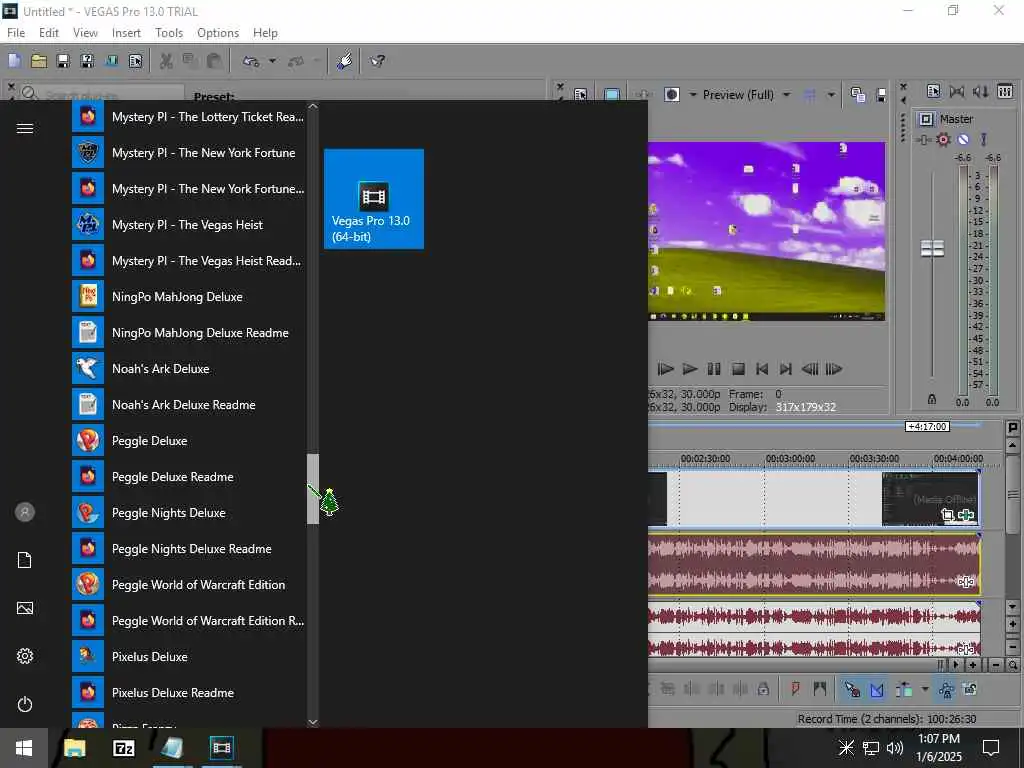Click the 00:03:00:00 mark on the timeline ruler
The width and height of the screenshot is (1024, 768).
(790, 458)
